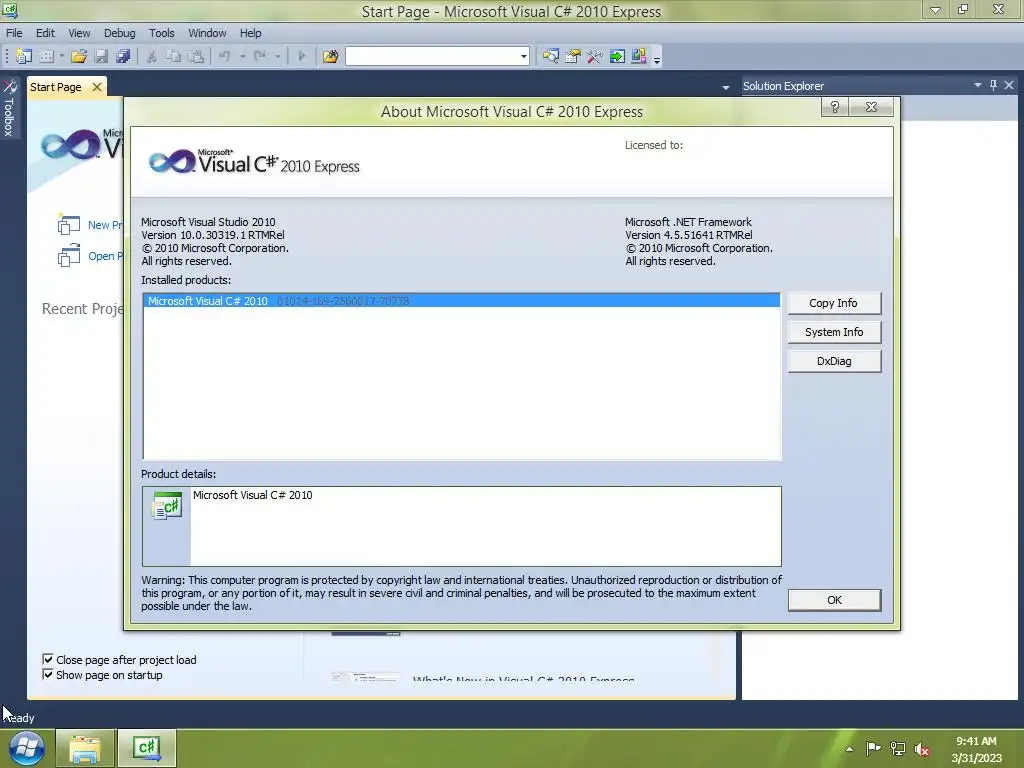Click the Solution Explorer toolbar icon
Image resolution: width=1024 pixels, height=768 pixels.
tap(551, 56)
